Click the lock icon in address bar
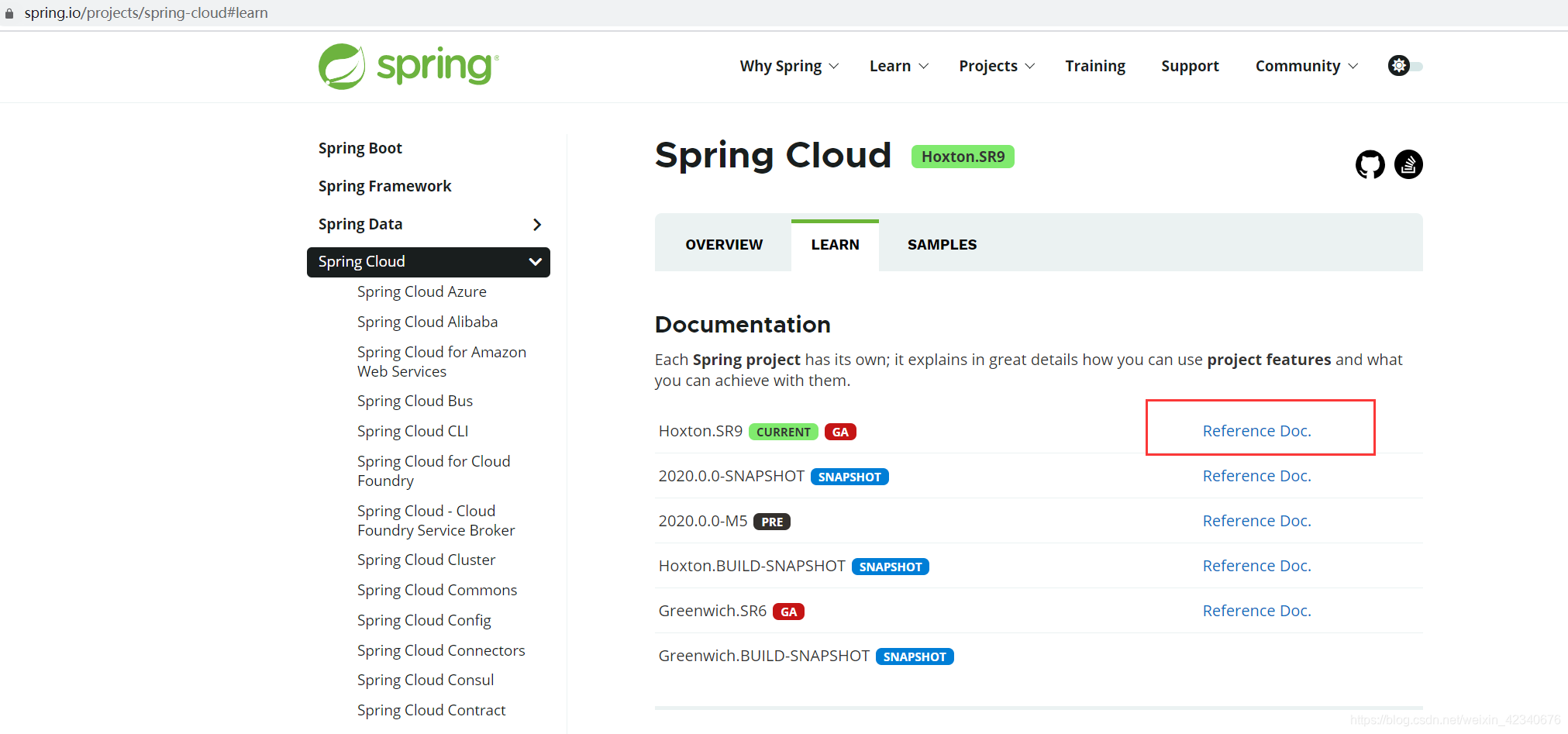The height and width of the screenshot is (734, 1568). click(x=9, y=13)
